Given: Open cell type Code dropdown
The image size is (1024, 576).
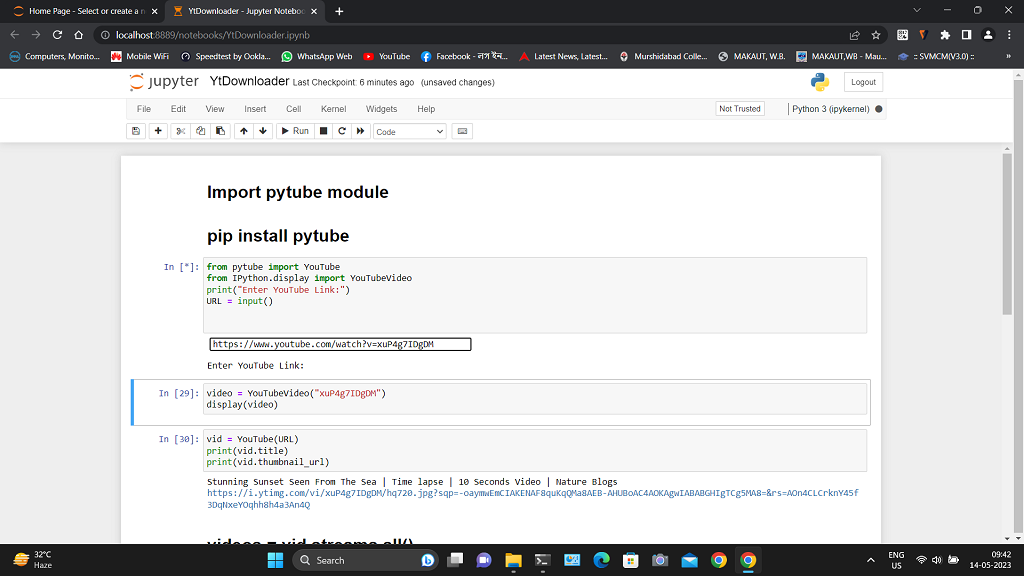Looking at the screenshot, I should (409, 131).
